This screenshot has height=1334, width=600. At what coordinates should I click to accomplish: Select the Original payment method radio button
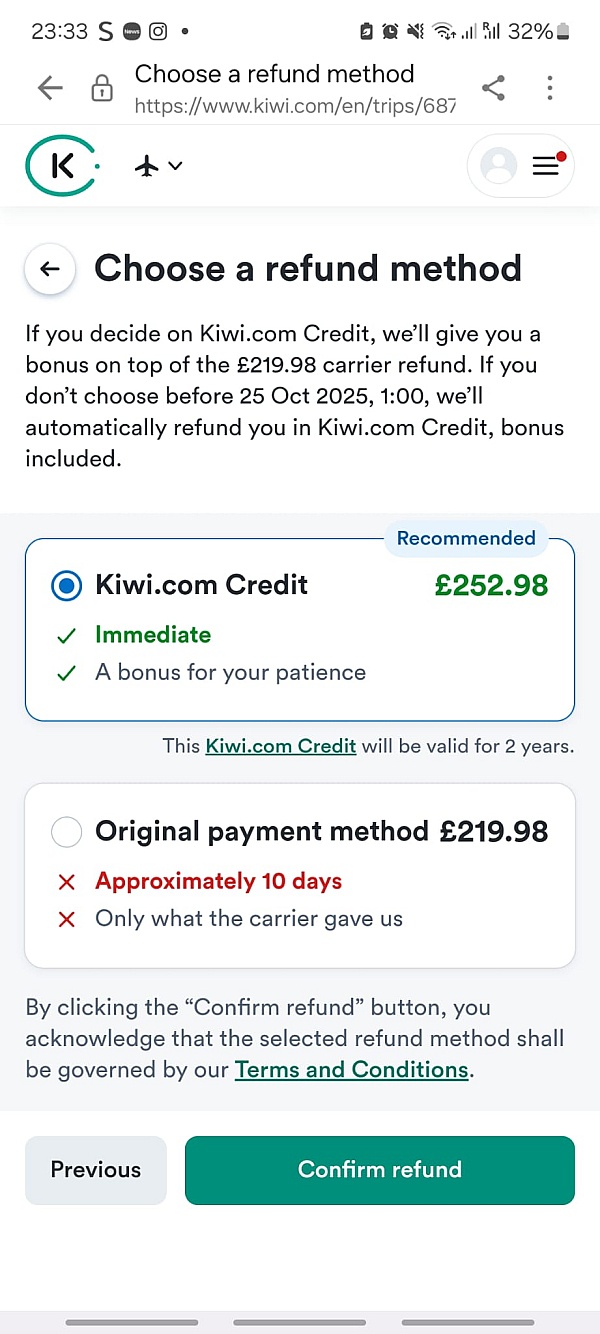67,832
